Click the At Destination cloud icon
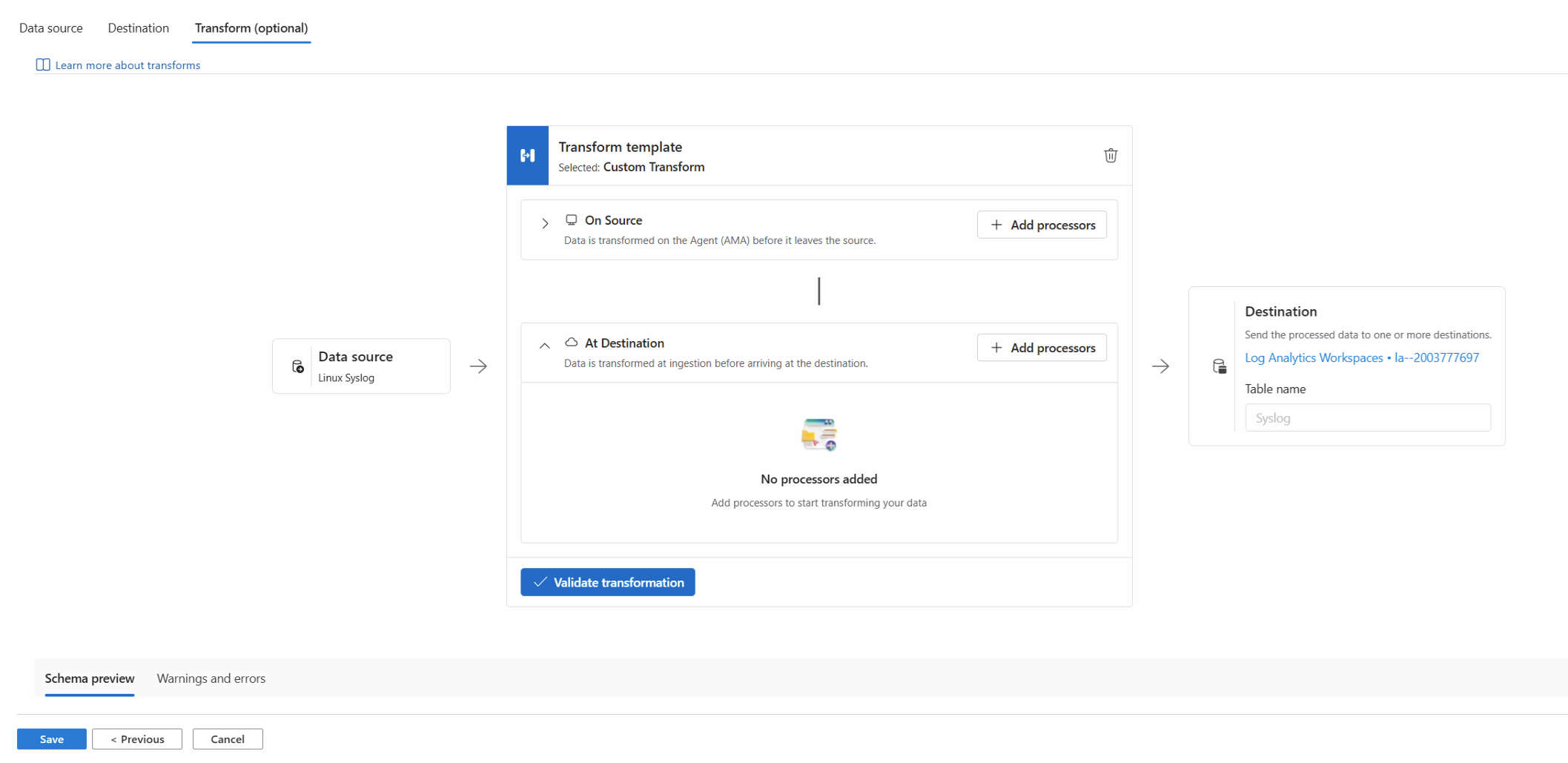 pos(571,343)
